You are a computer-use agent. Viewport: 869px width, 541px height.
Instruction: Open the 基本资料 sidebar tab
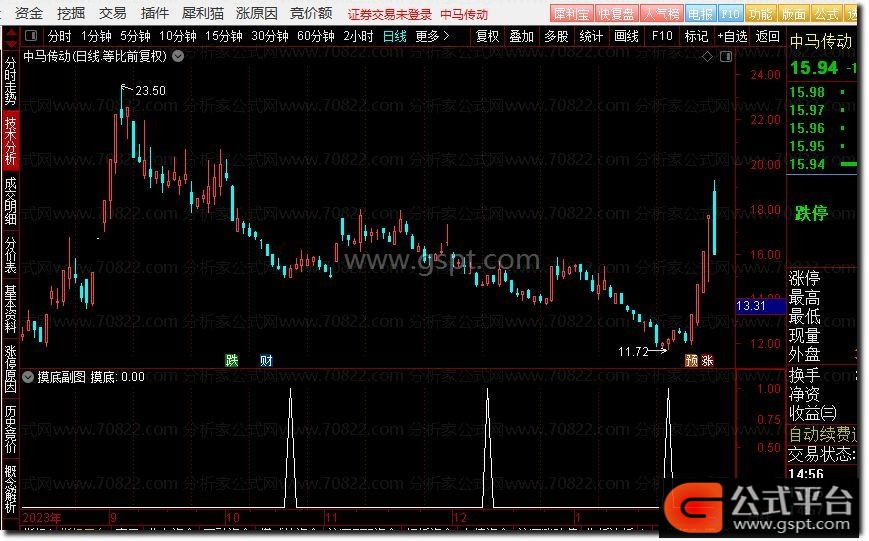pos(11,309)
